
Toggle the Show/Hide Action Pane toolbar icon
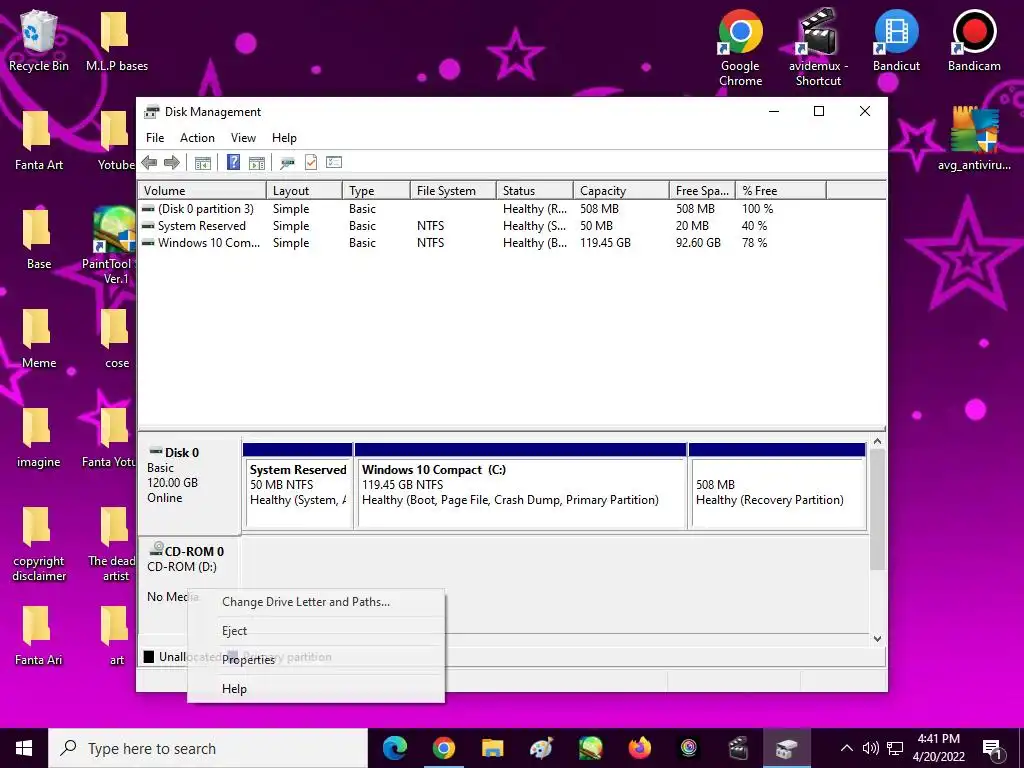tap(257, 163)
